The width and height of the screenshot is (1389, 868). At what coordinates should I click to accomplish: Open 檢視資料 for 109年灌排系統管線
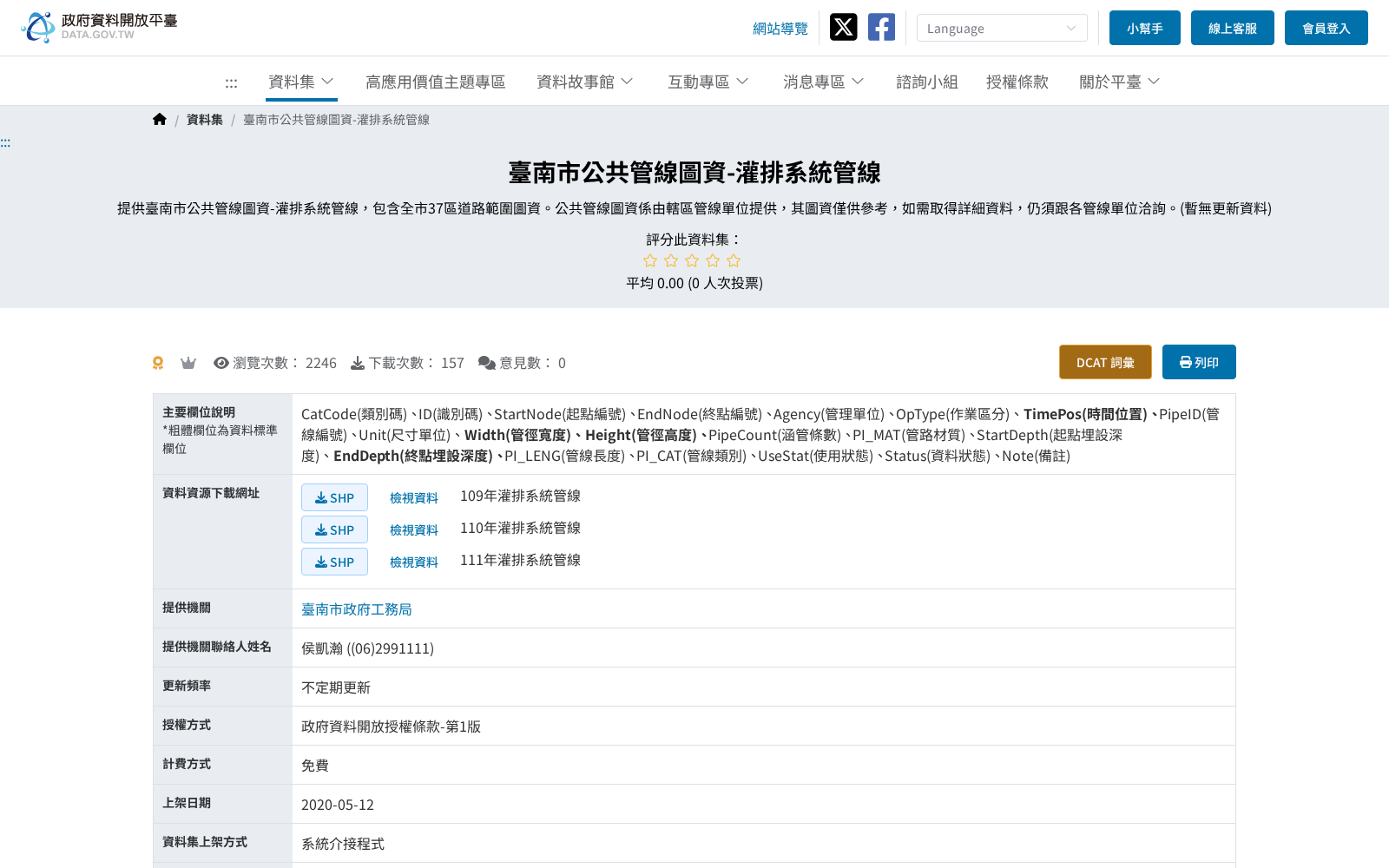pyautogui.click(x=414, y=497)
